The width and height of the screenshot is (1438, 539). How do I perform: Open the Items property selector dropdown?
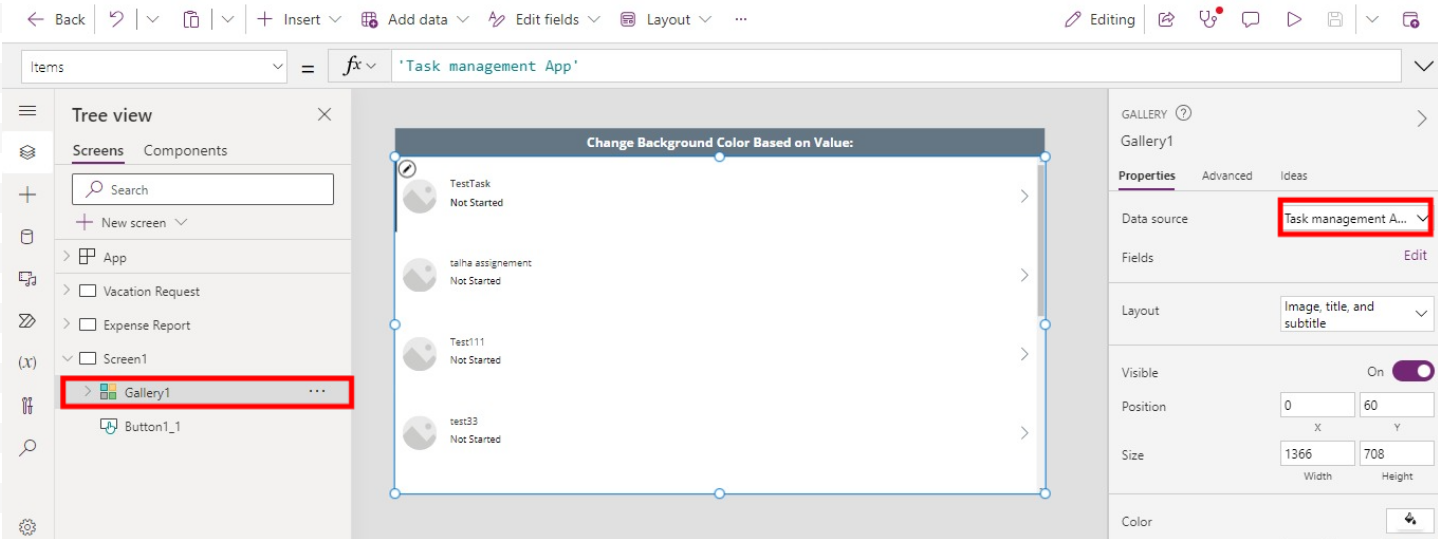[156, 67]
